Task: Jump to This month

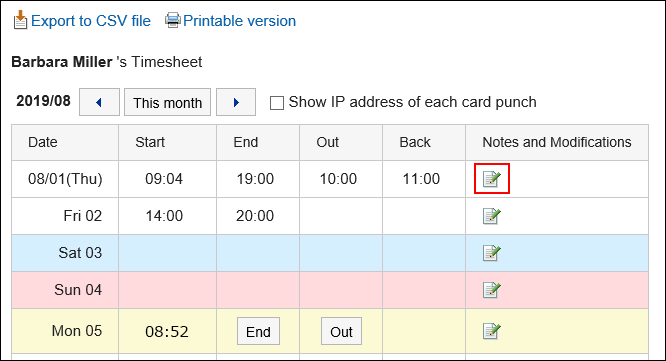Action: 167,102
